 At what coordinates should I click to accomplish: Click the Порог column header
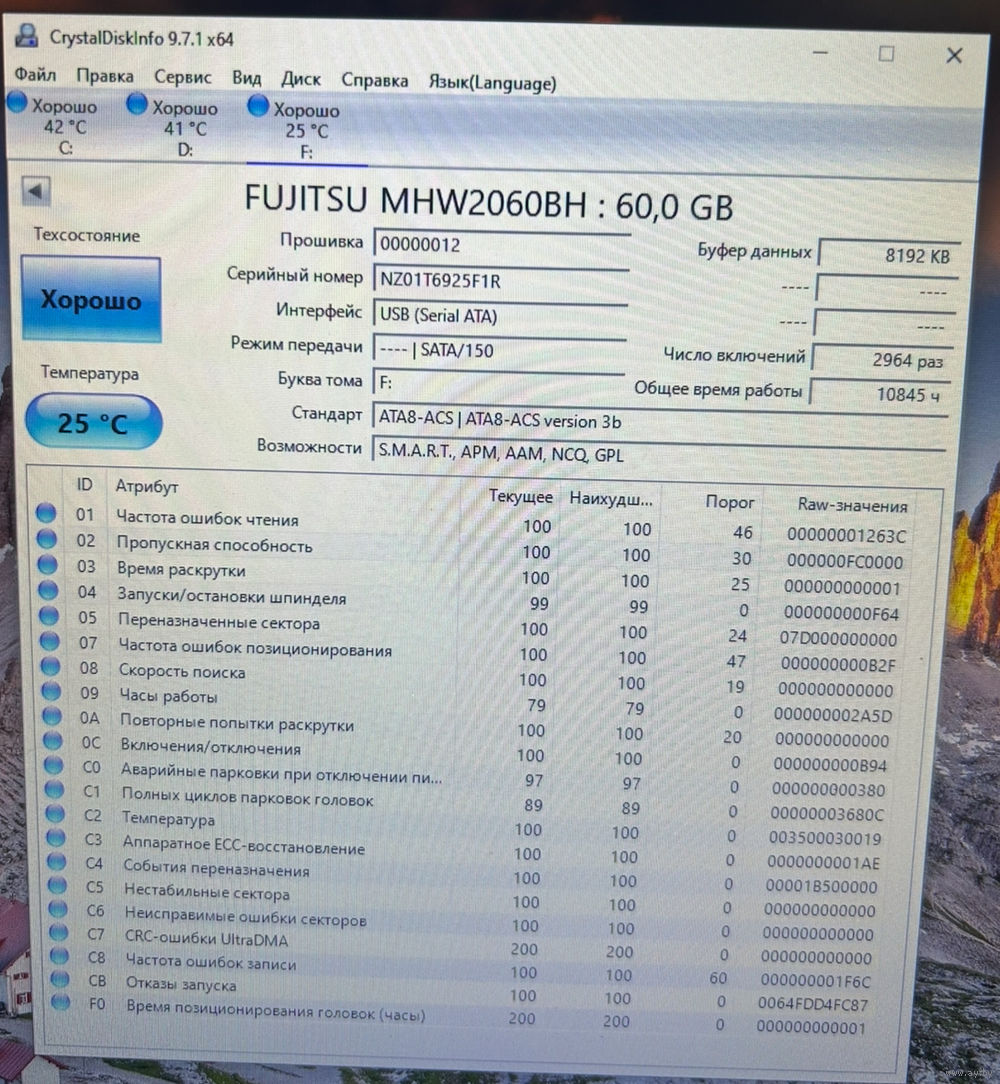[730, 502]
